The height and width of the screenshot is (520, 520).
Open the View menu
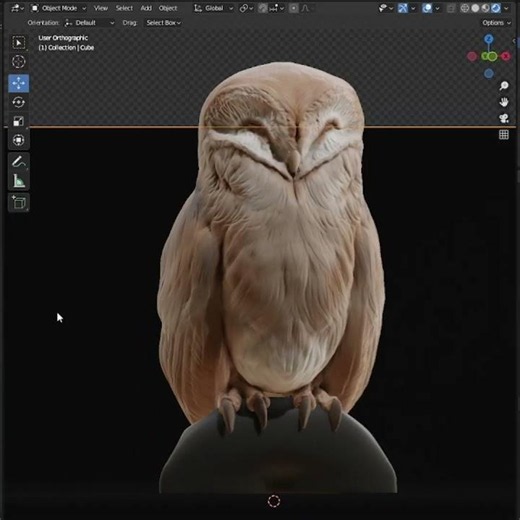click(x=100, y=8)
